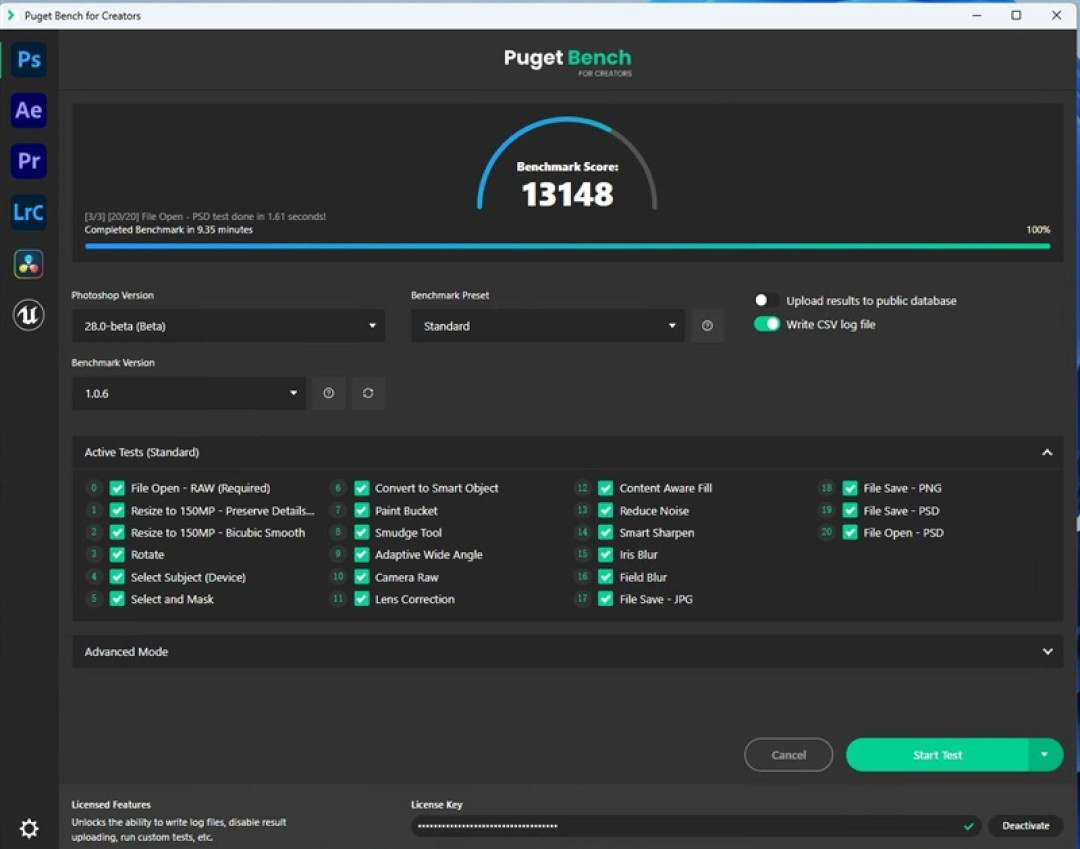1080x849 pixels.
Task: Select the DaVinci Resolve benchmark icon
Action: point(28,264)
